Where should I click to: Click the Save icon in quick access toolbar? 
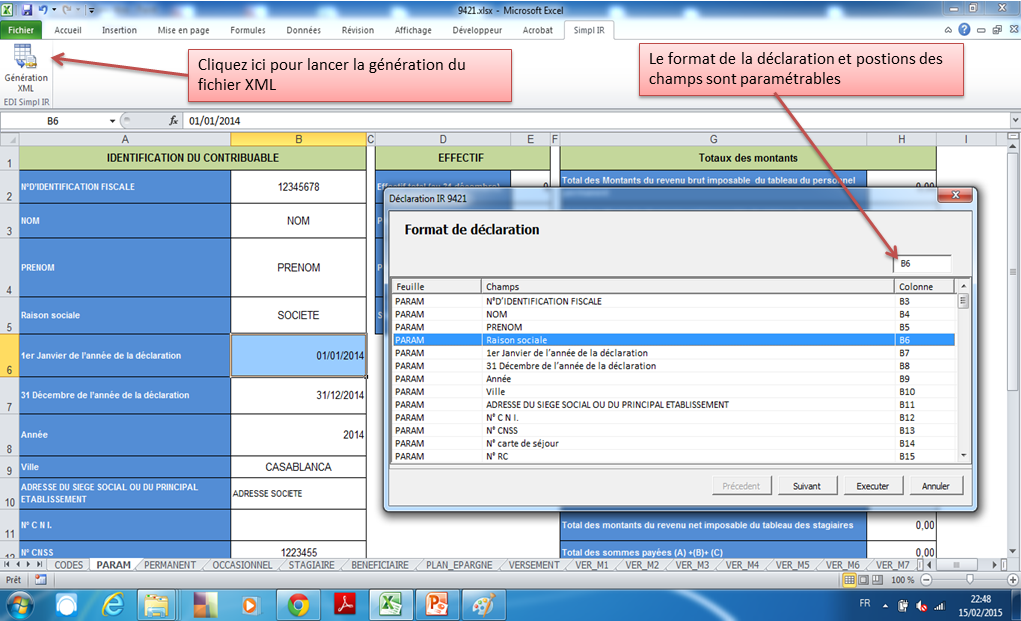pyautogui.click(x=26, y=9)
